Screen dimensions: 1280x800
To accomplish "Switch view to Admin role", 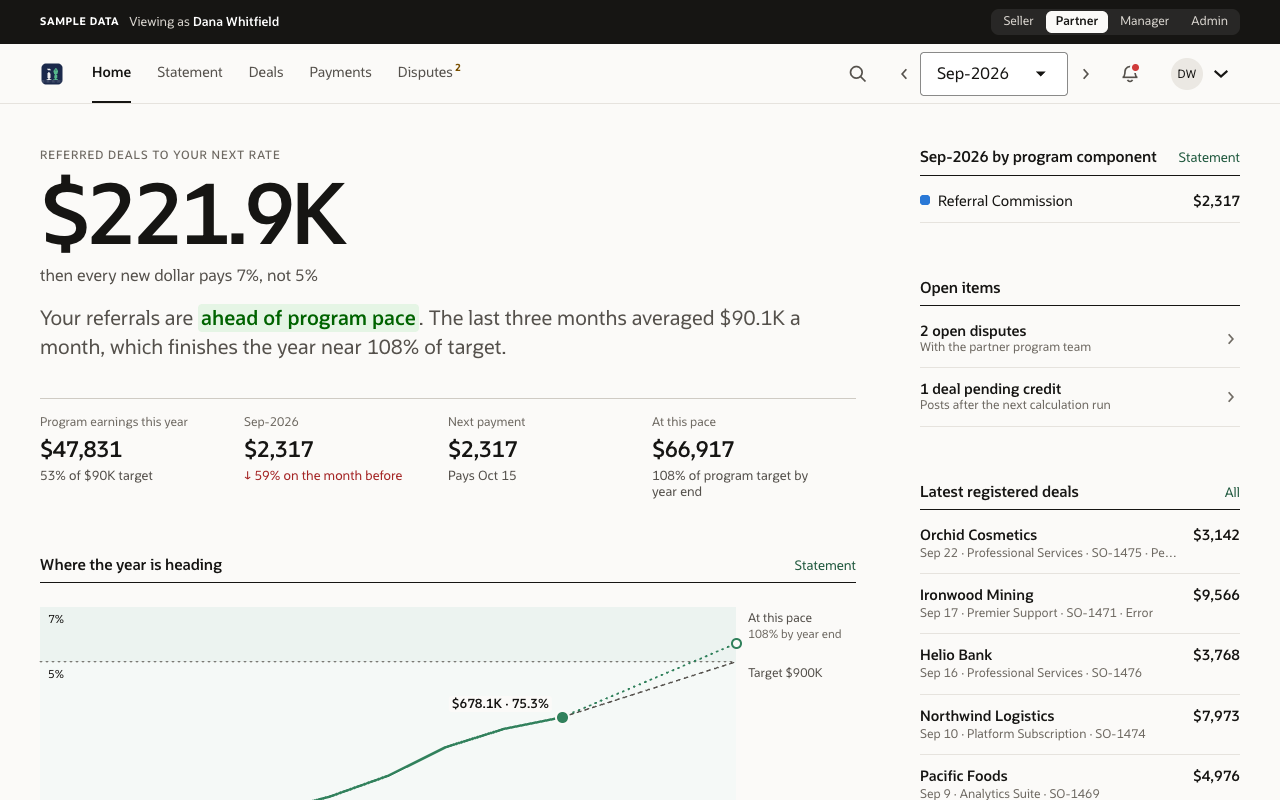I will click(x=1209, y=21).
